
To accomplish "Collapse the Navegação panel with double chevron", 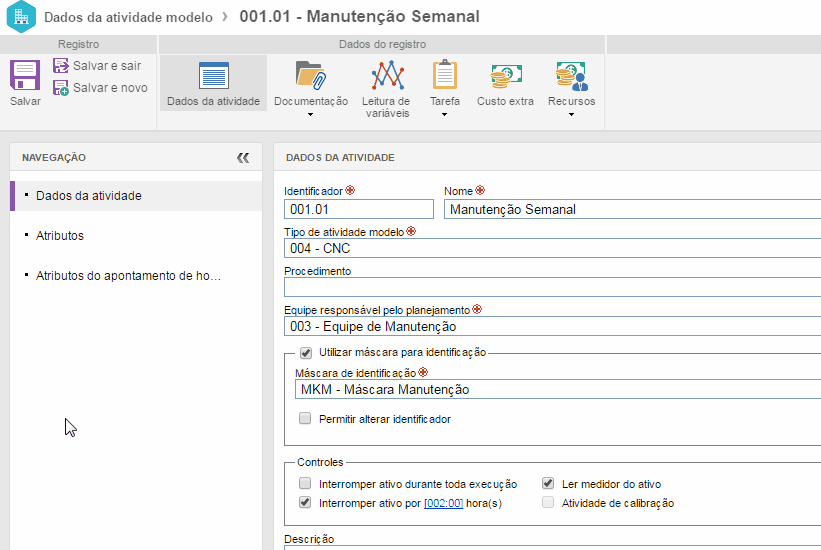I will point(243,158).
